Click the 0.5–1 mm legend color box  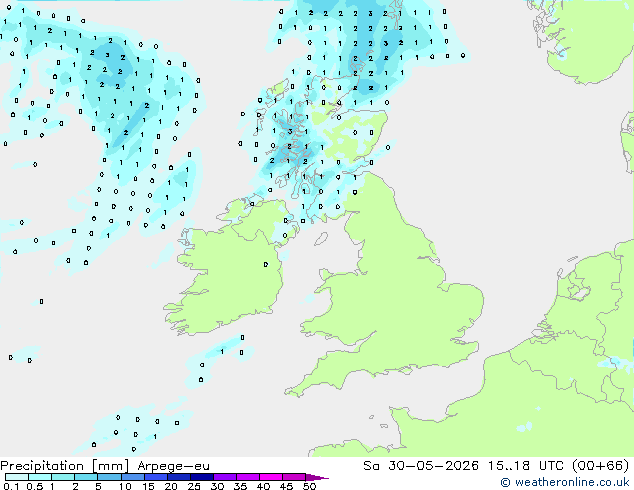40,477
